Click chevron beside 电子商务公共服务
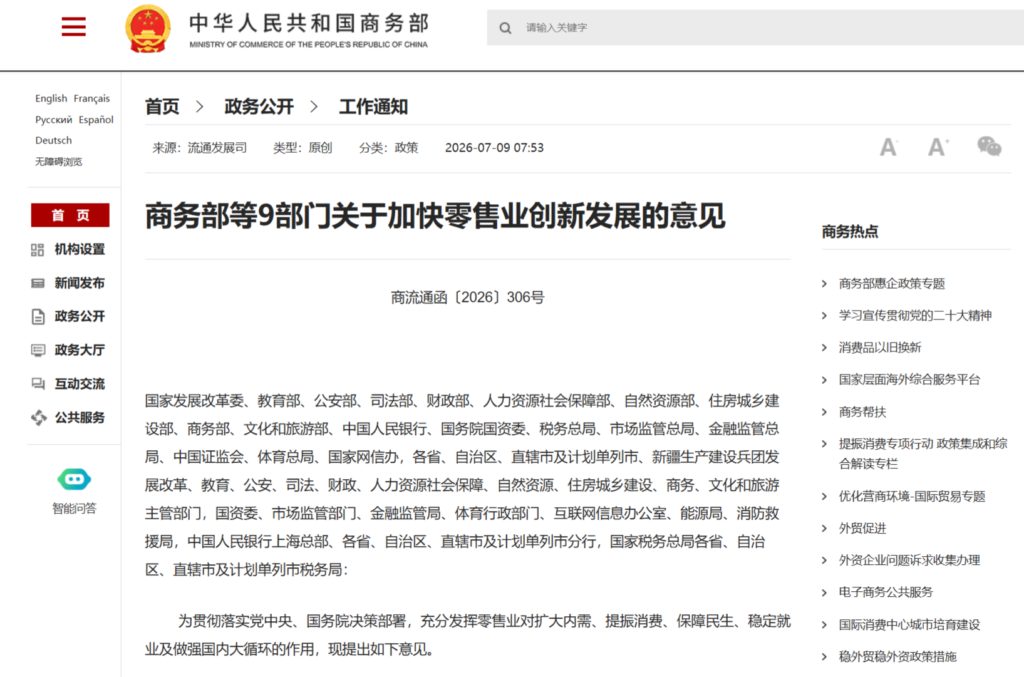The width and height of the screenshot is (1024, 677). click(x=824, y=592)
